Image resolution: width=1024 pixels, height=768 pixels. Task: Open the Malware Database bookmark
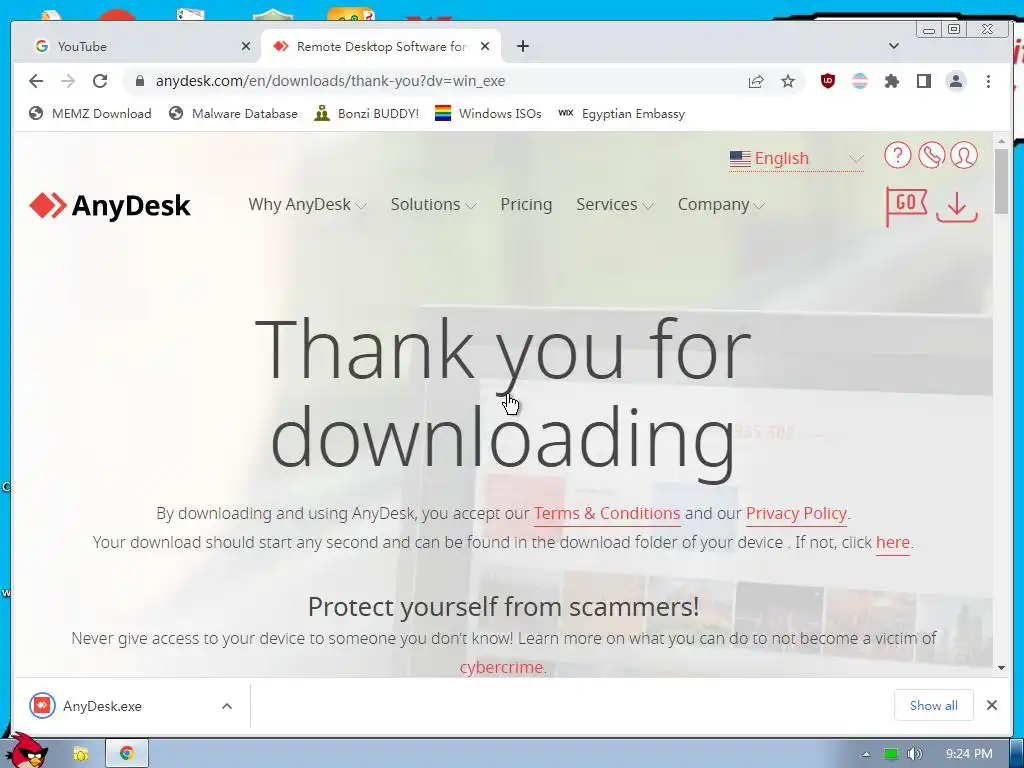(233, 114)
